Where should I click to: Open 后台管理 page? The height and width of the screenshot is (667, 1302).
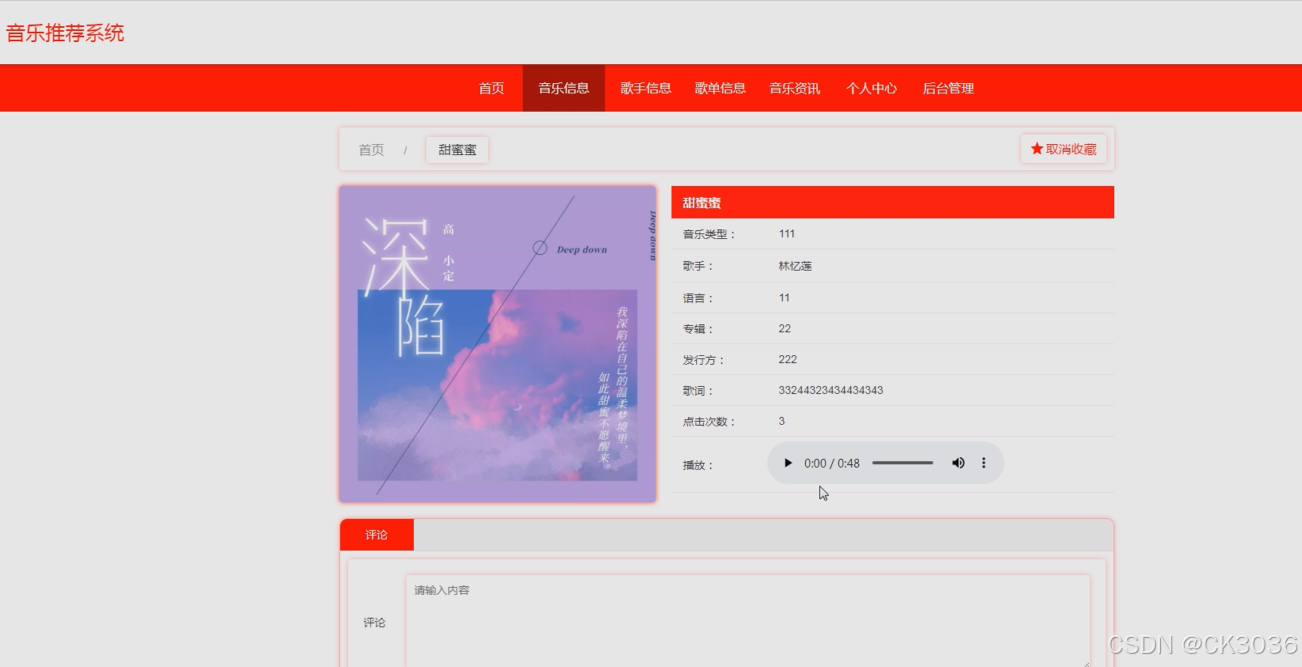click(x=948, y=88)
